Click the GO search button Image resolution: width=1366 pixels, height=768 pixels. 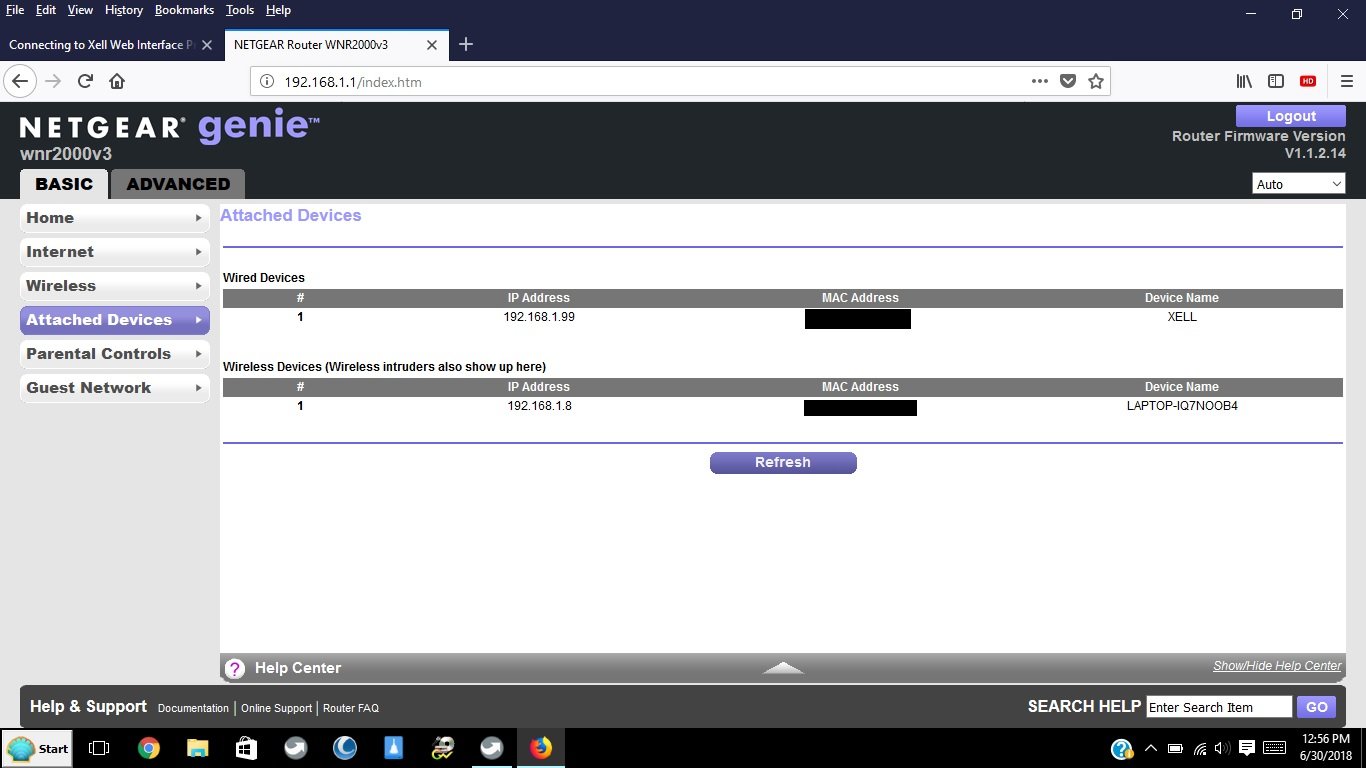pos(1317,707)
